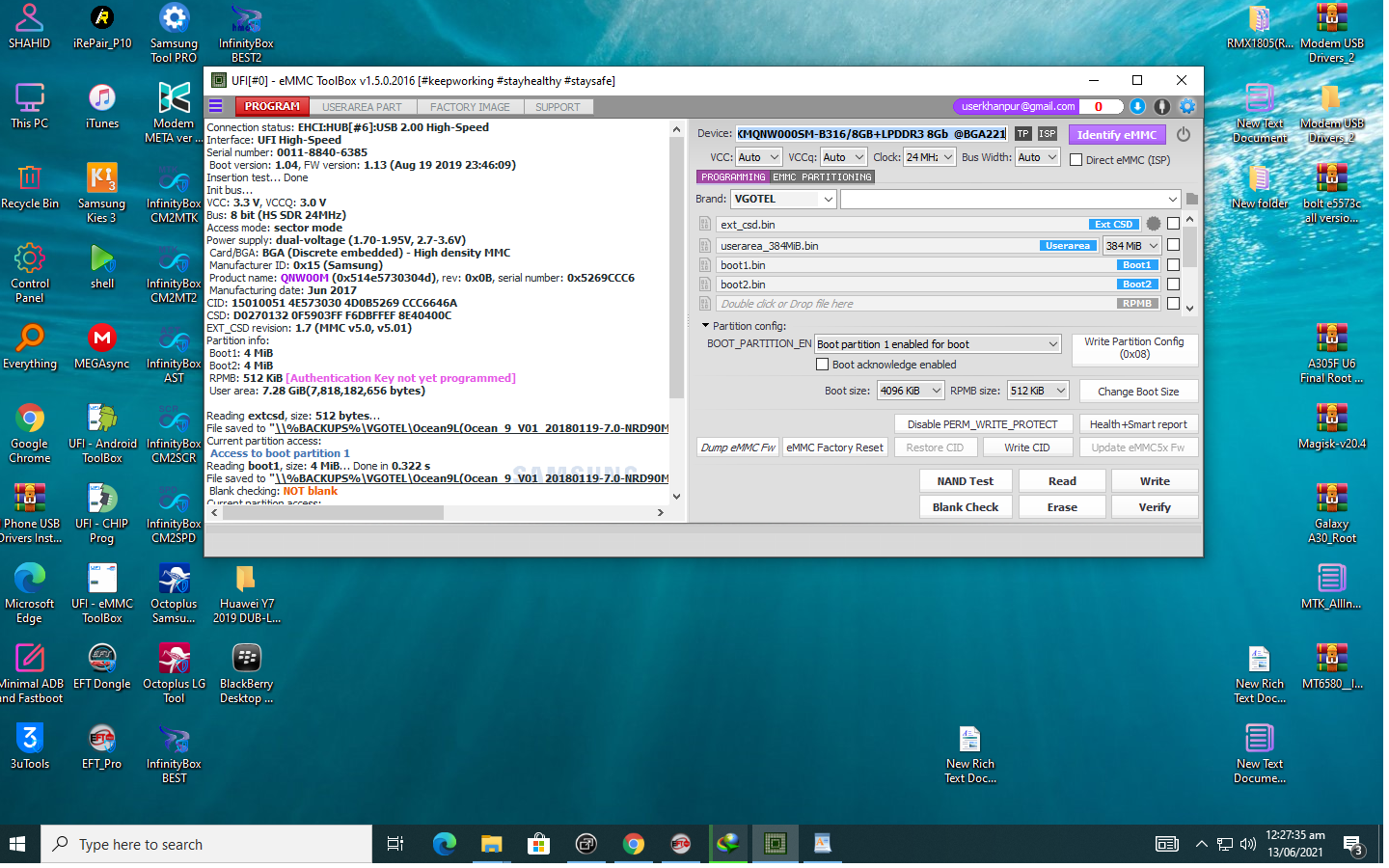Screen dimensions: 1389x868
Task: Click the Device name input field
Action: 872,134
